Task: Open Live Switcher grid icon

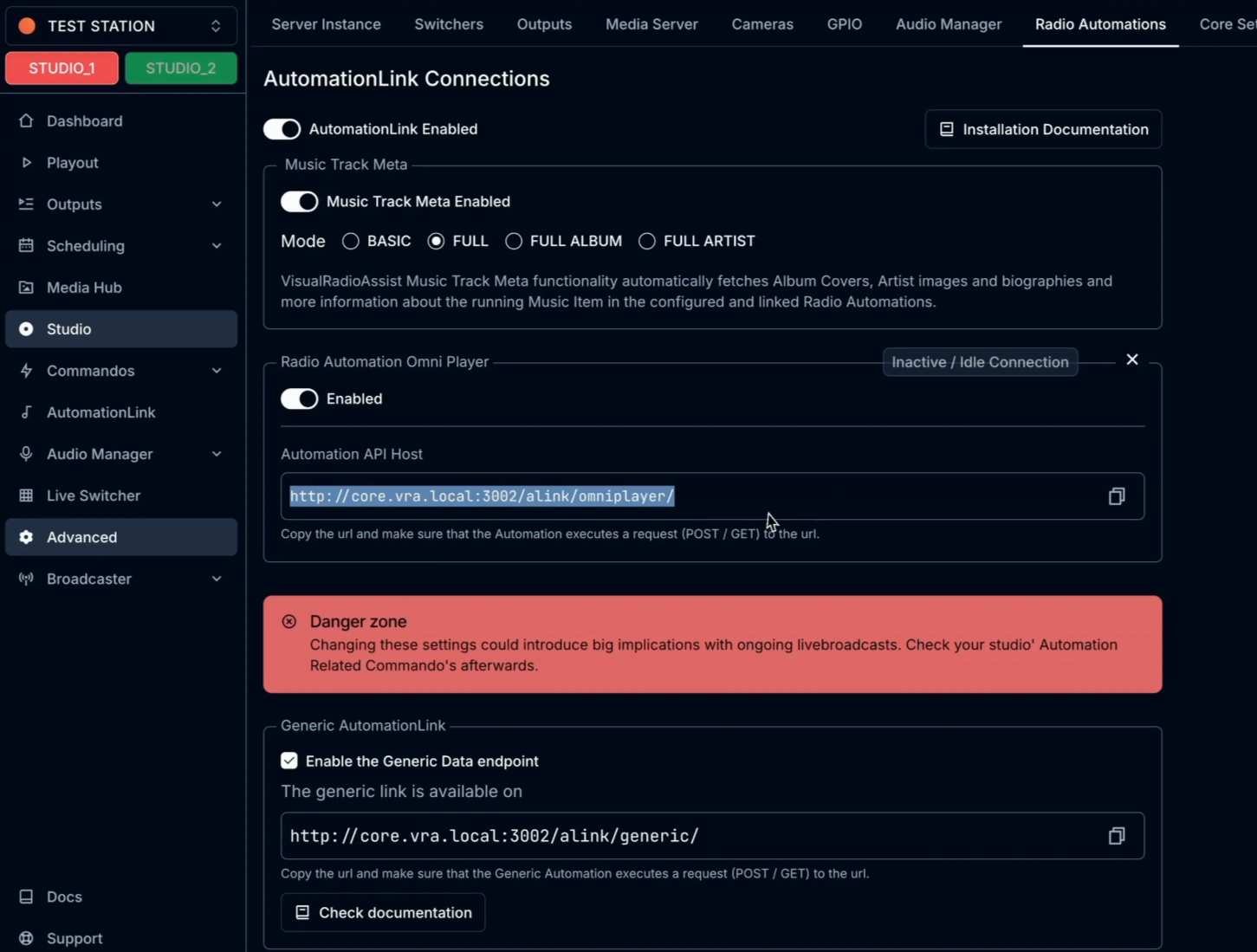Action: pos(26,495)
